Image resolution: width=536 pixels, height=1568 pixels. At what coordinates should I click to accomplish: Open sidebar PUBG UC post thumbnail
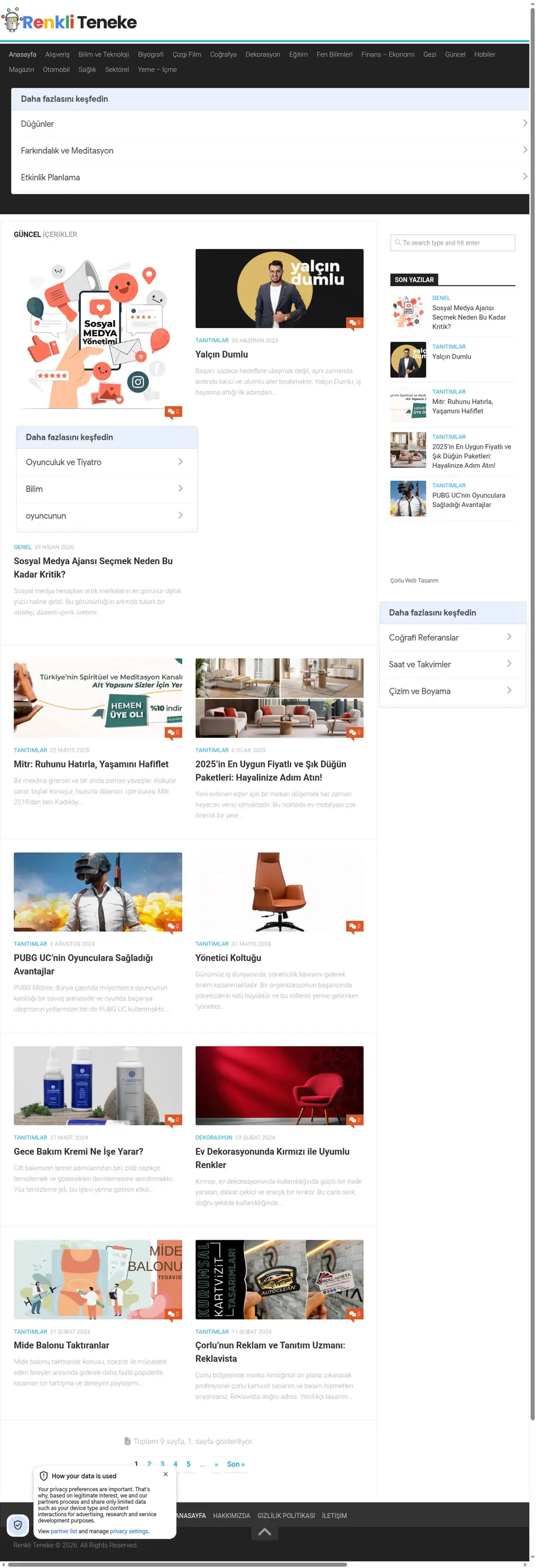point(408,499)
